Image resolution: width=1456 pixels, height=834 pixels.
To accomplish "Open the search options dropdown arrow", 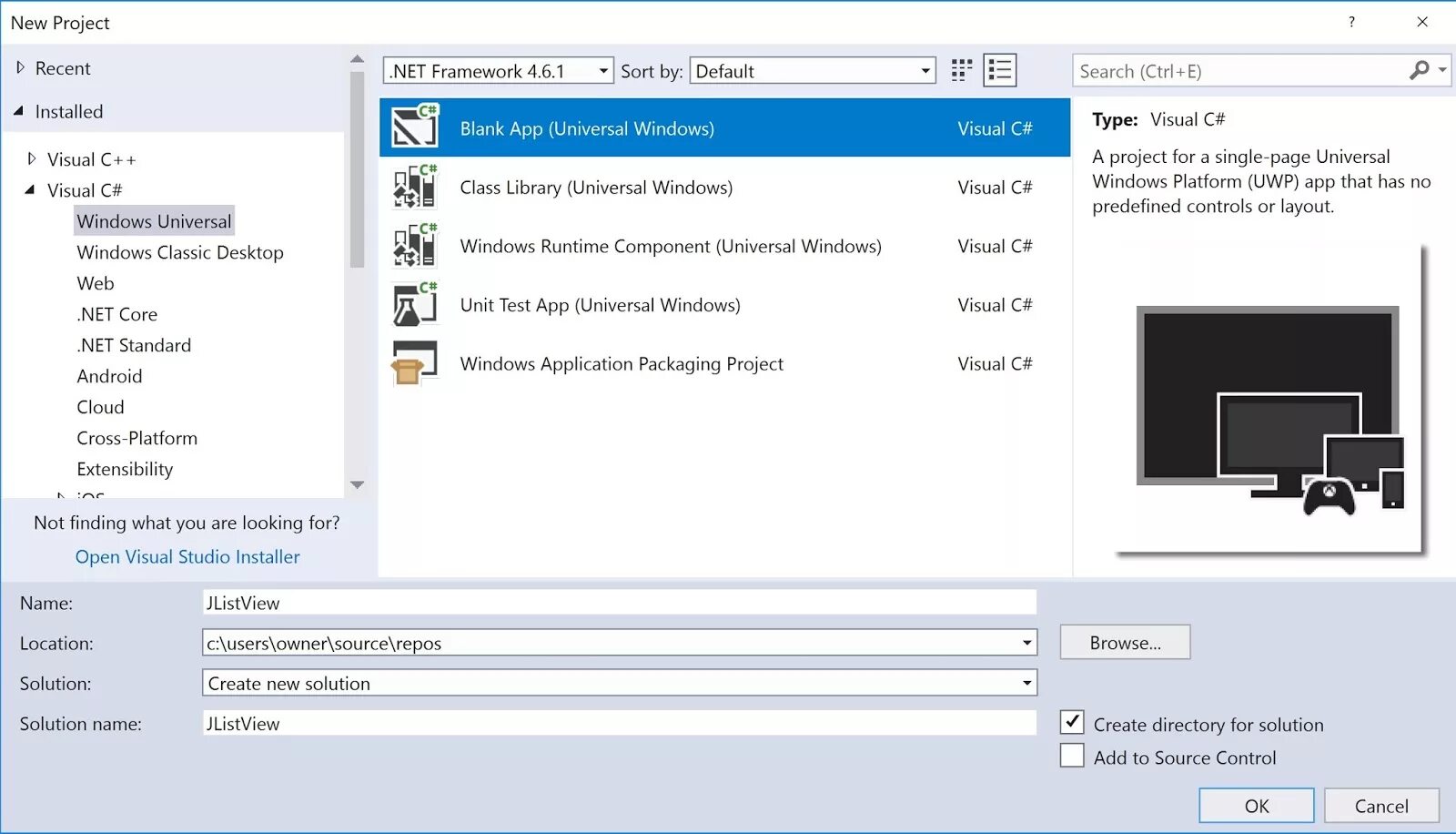I will pyautogui.click(x=1442, y=70).
